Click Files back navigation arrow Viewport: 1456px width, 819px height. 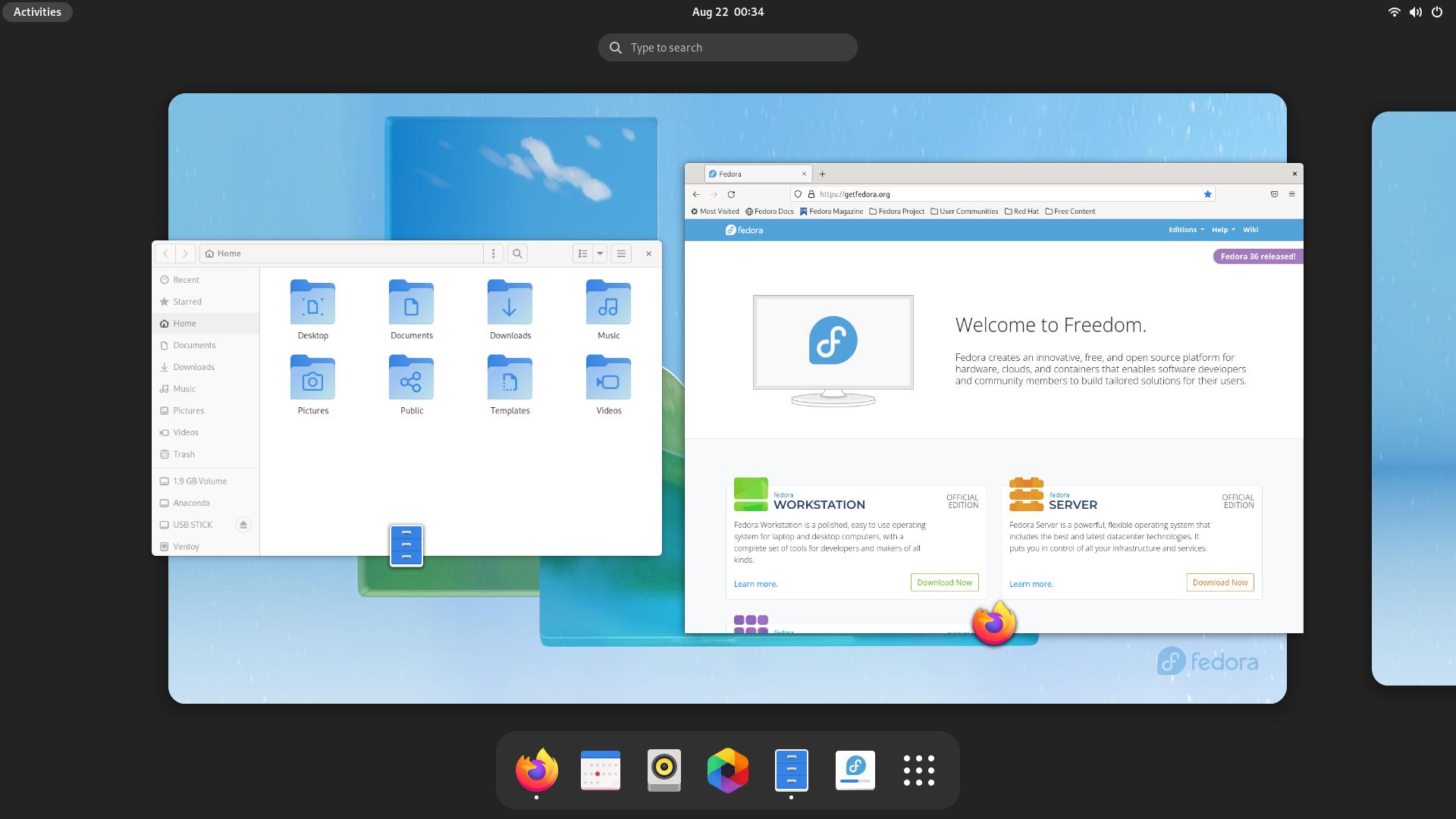click(165, 253)
